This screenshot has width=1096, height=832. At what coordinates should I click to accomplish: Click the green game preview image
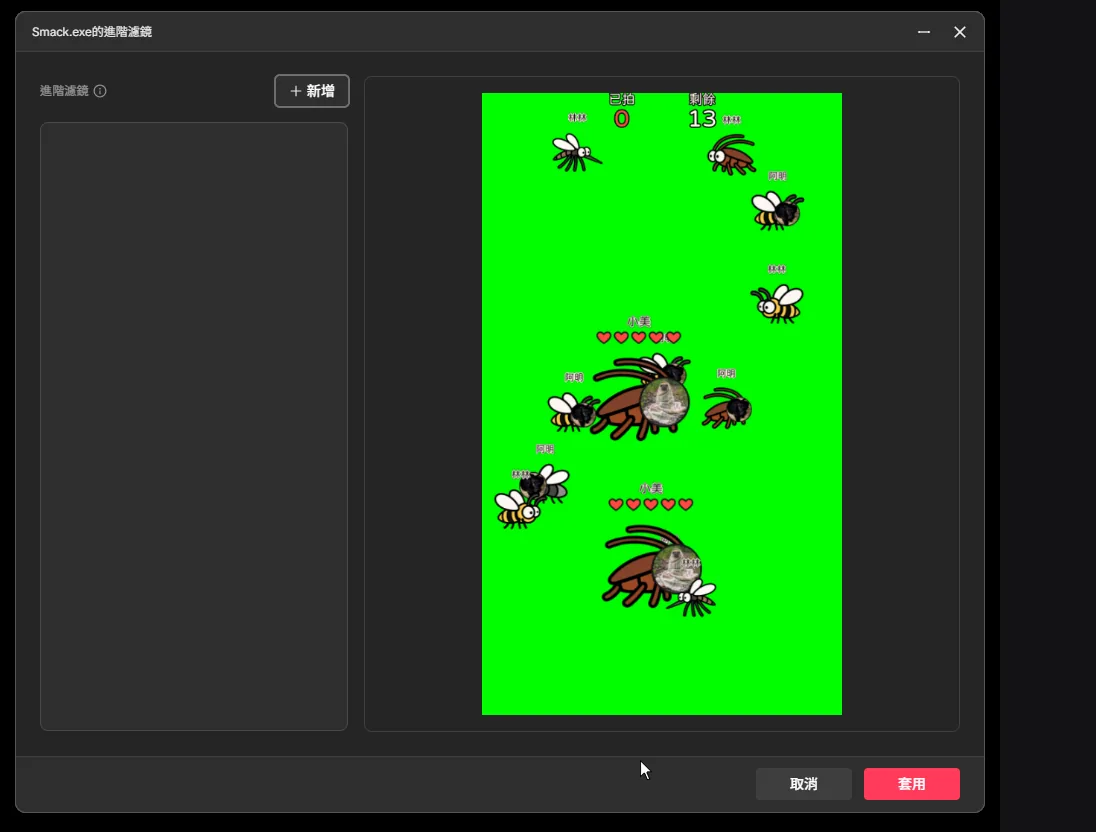662,403
